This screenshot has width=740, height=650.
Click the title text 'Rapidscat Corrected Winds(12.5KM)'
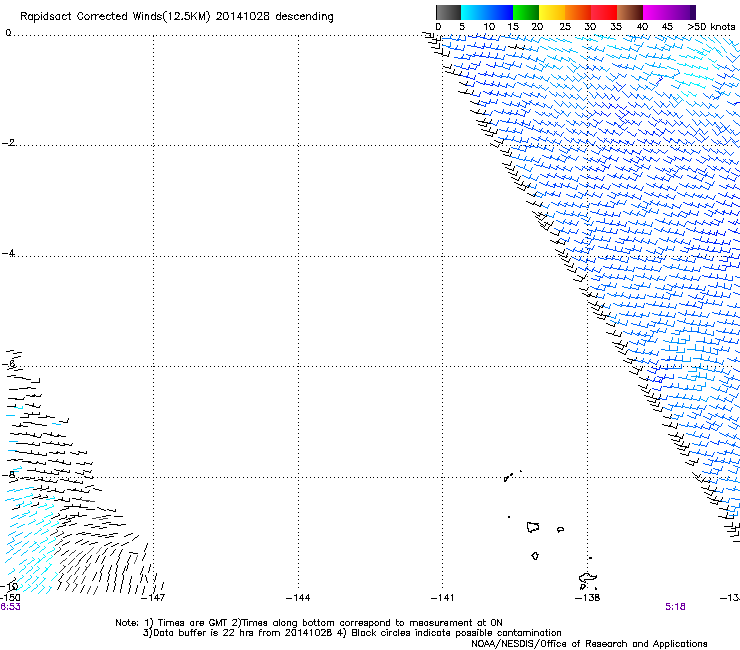point(115,17)
